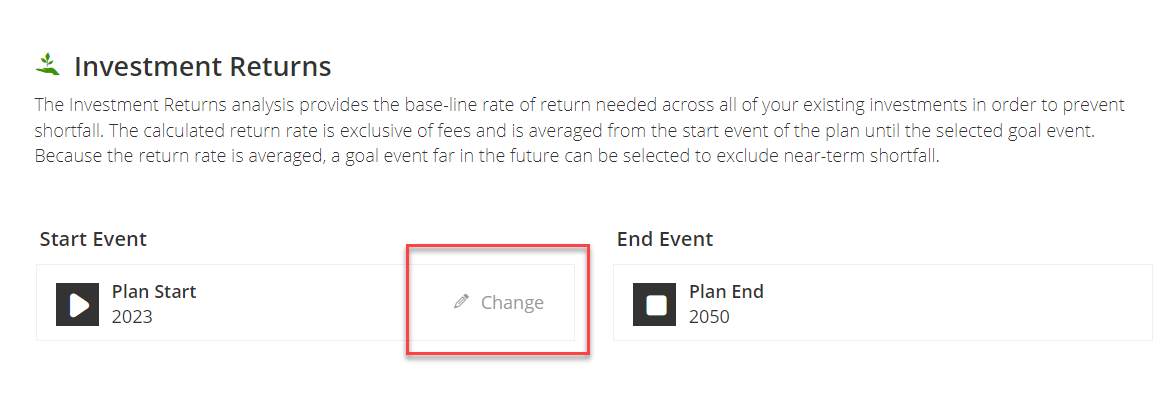The height and width of the screenshot is (397, 1174).
Task: Click the End Event section label
Action: point(665,239)
